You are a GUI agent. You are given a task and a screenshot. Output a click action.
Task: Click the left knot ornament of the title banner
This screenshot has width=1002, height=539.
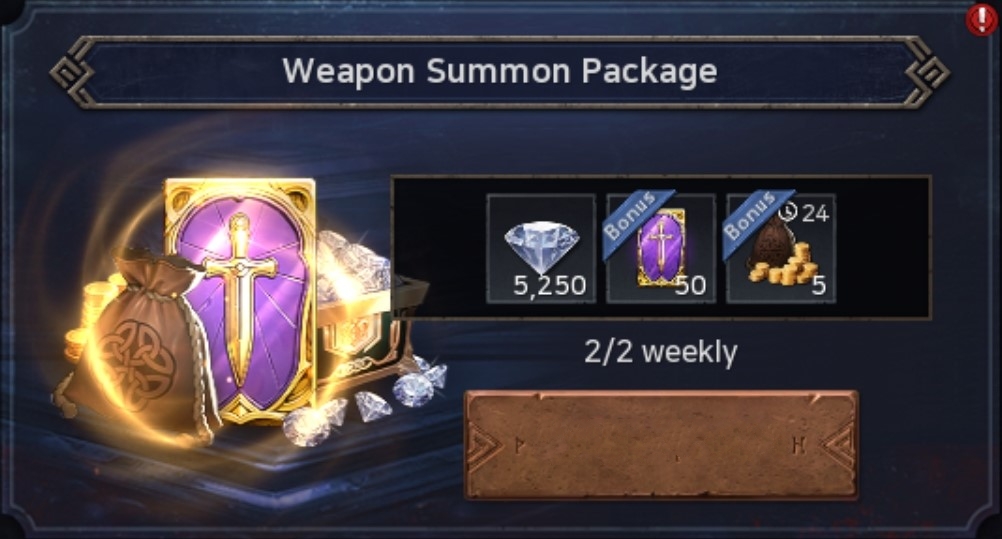coord(72,72)
